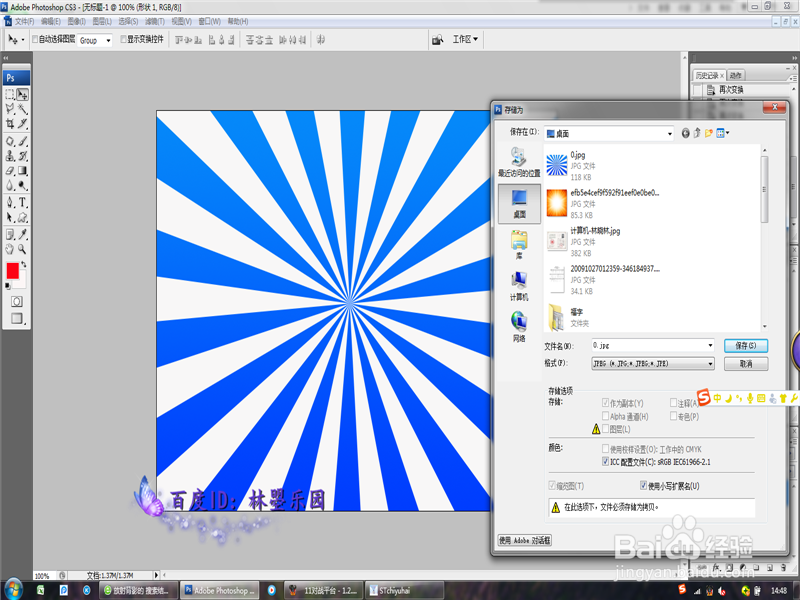Toggle show transform controls checkbox
This screenshot has width=800, height=600.
[x=123, y=39]
